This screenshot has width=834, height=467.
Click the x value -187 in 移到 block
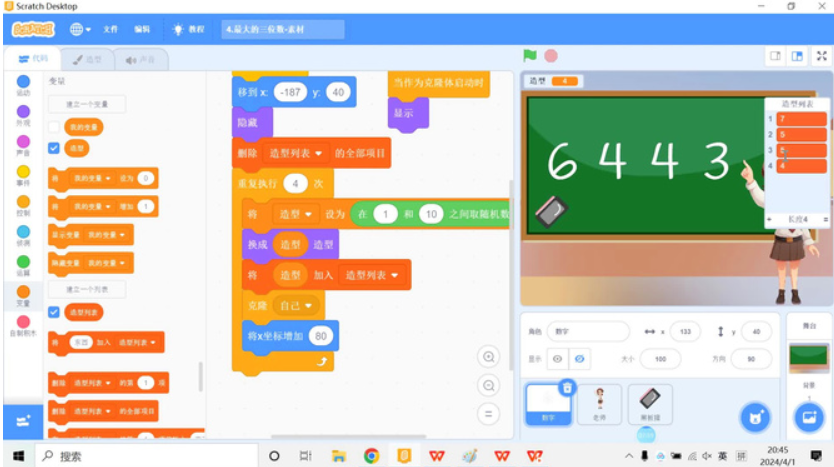click(290, 93)
